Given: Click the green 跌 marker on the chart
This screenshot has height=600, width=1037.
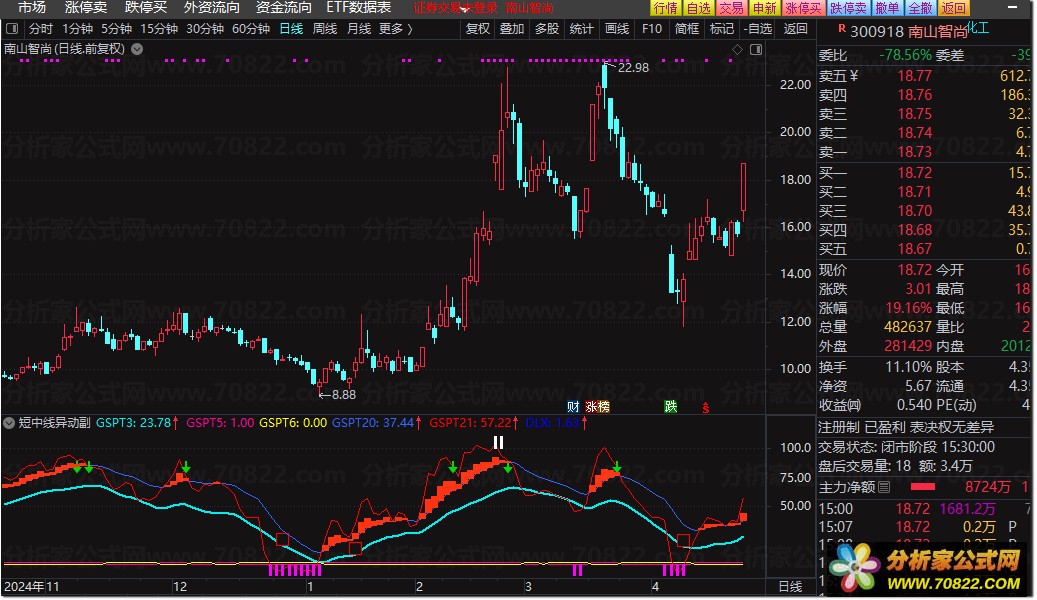Looking at the screenshot, I should (x=671, y=407).
